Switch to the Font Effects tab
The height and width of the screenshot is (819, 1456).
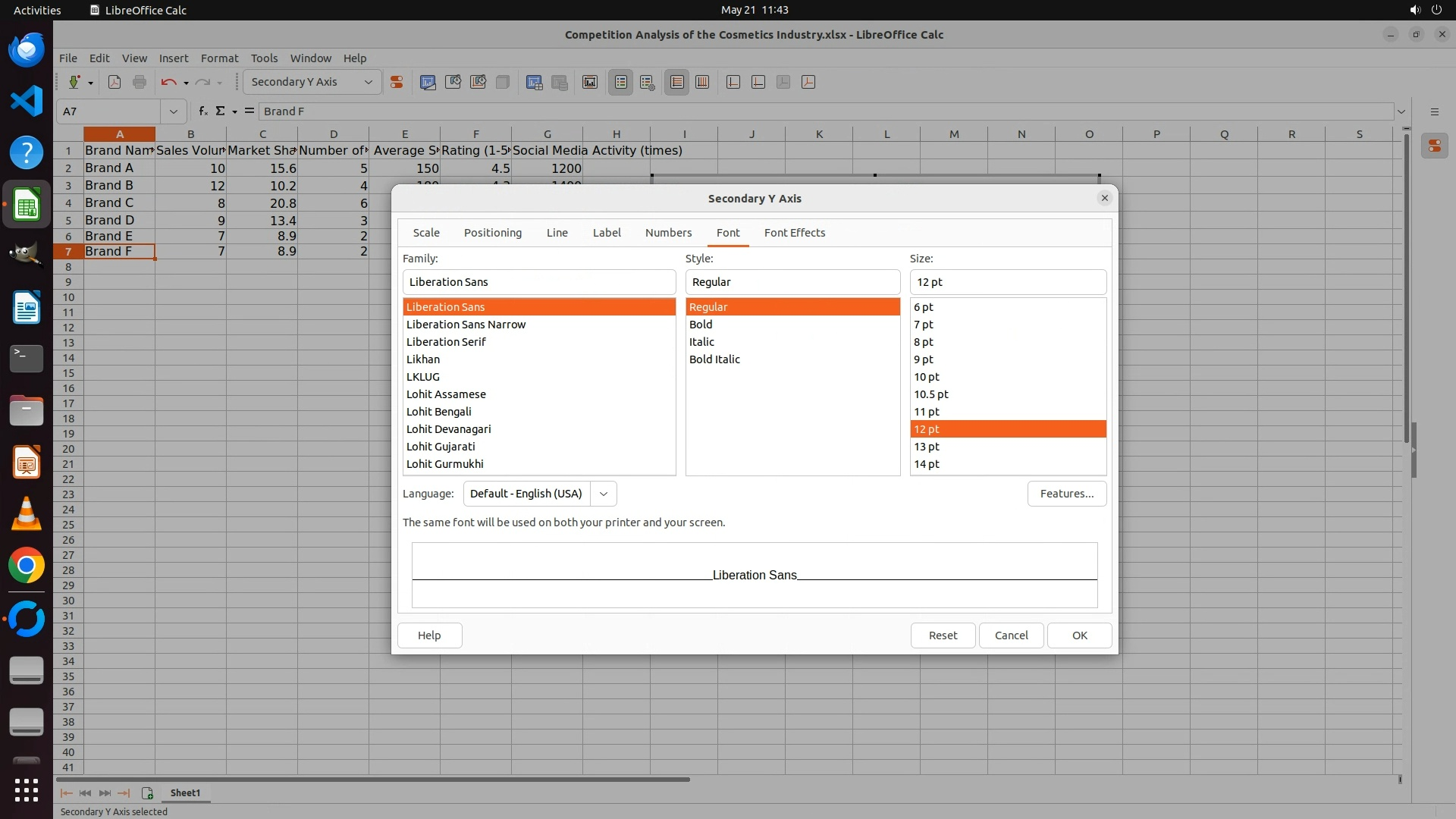tap(794, 233)
